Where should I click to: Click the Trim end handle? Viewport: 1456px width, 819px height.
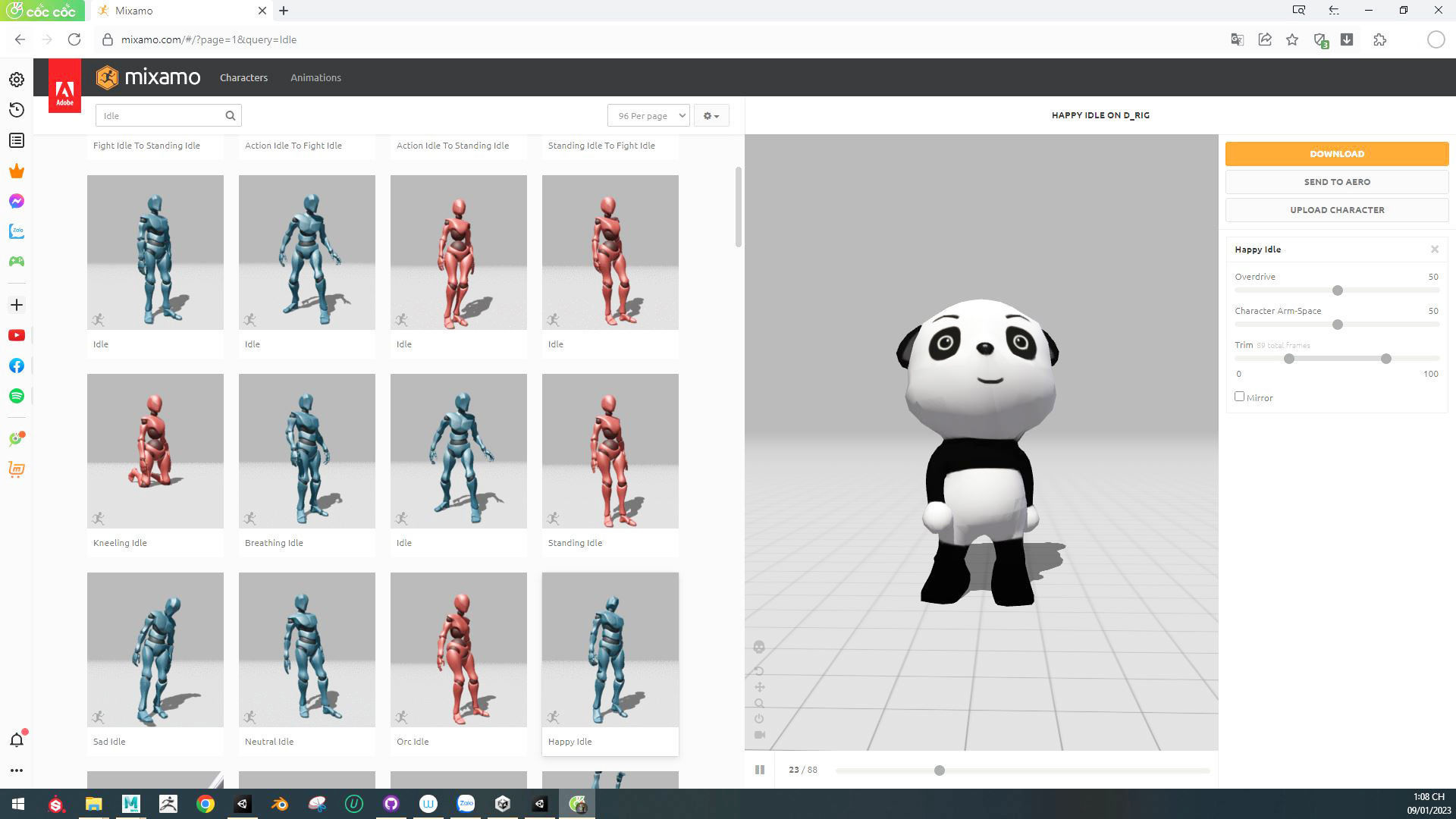[x=1386, y=359]
